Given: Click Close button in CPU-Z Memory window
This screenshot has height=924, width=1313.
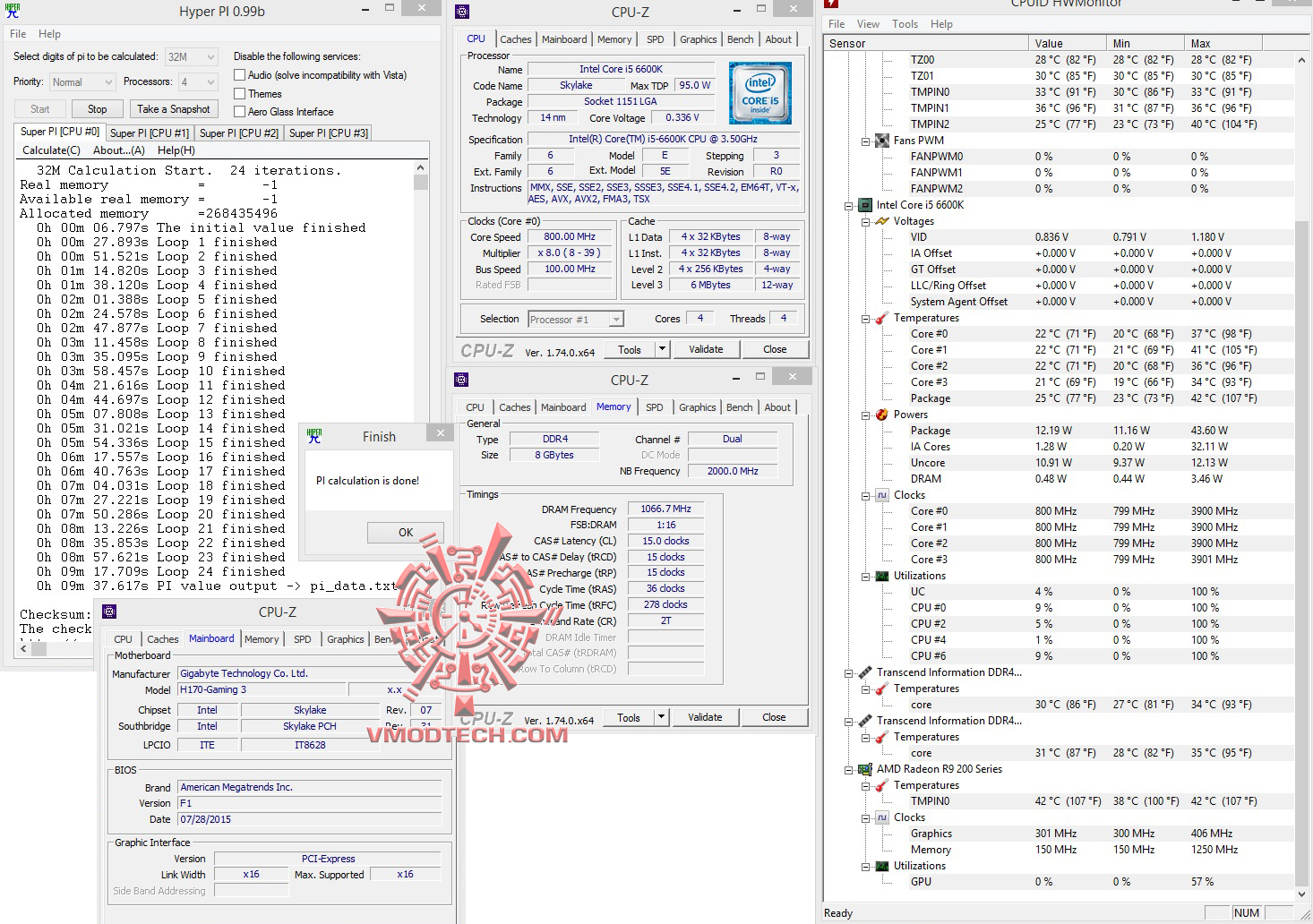Looking at the screenshot, I should click(x=774, y=717).
